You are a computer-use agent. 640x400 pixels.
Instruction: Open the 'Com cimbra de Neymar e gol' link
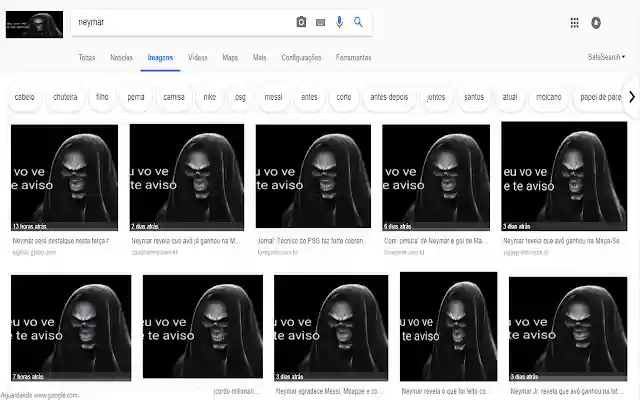(436, 241)
